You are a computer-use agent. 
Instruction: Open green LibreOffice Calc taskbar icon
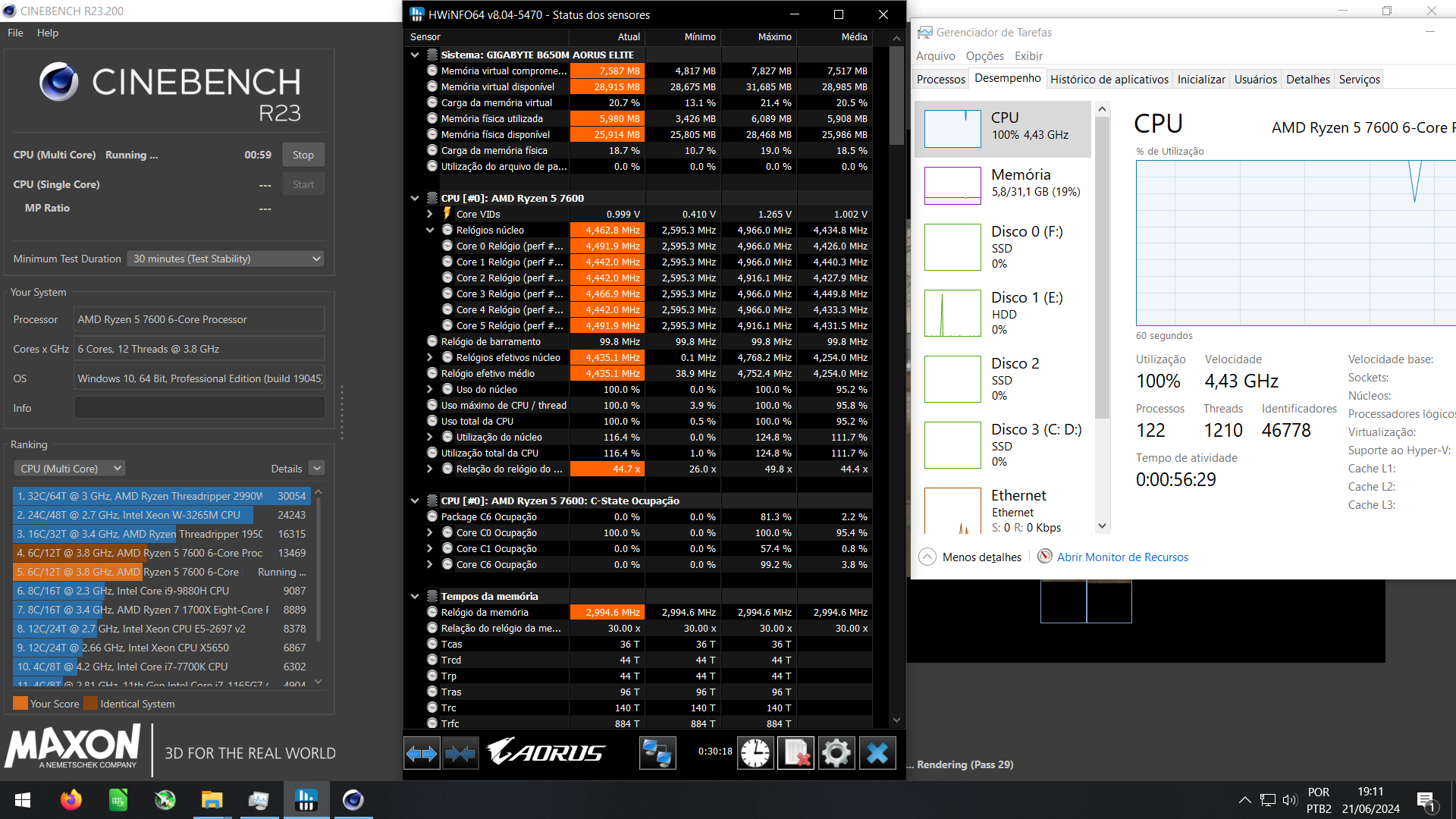pos(118,800)
